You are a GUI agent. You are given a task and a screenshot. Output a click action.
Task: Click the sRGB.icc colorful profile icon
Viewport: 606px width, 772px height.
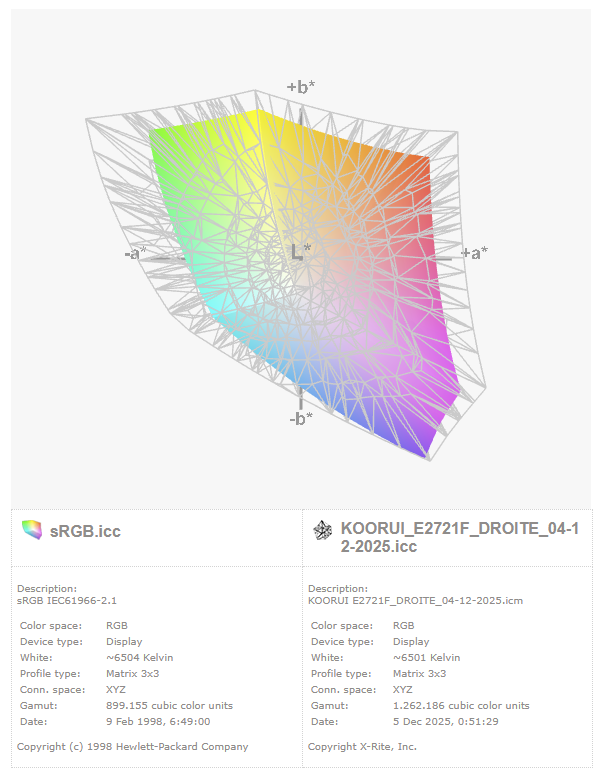pyautogui.click(x=32, y=530)
